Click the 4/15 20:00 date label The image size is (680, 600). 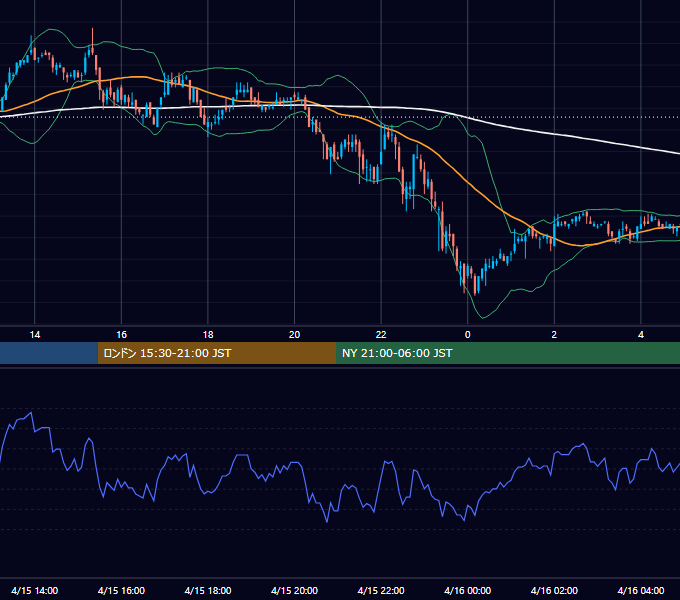click(x=294, y=590)
